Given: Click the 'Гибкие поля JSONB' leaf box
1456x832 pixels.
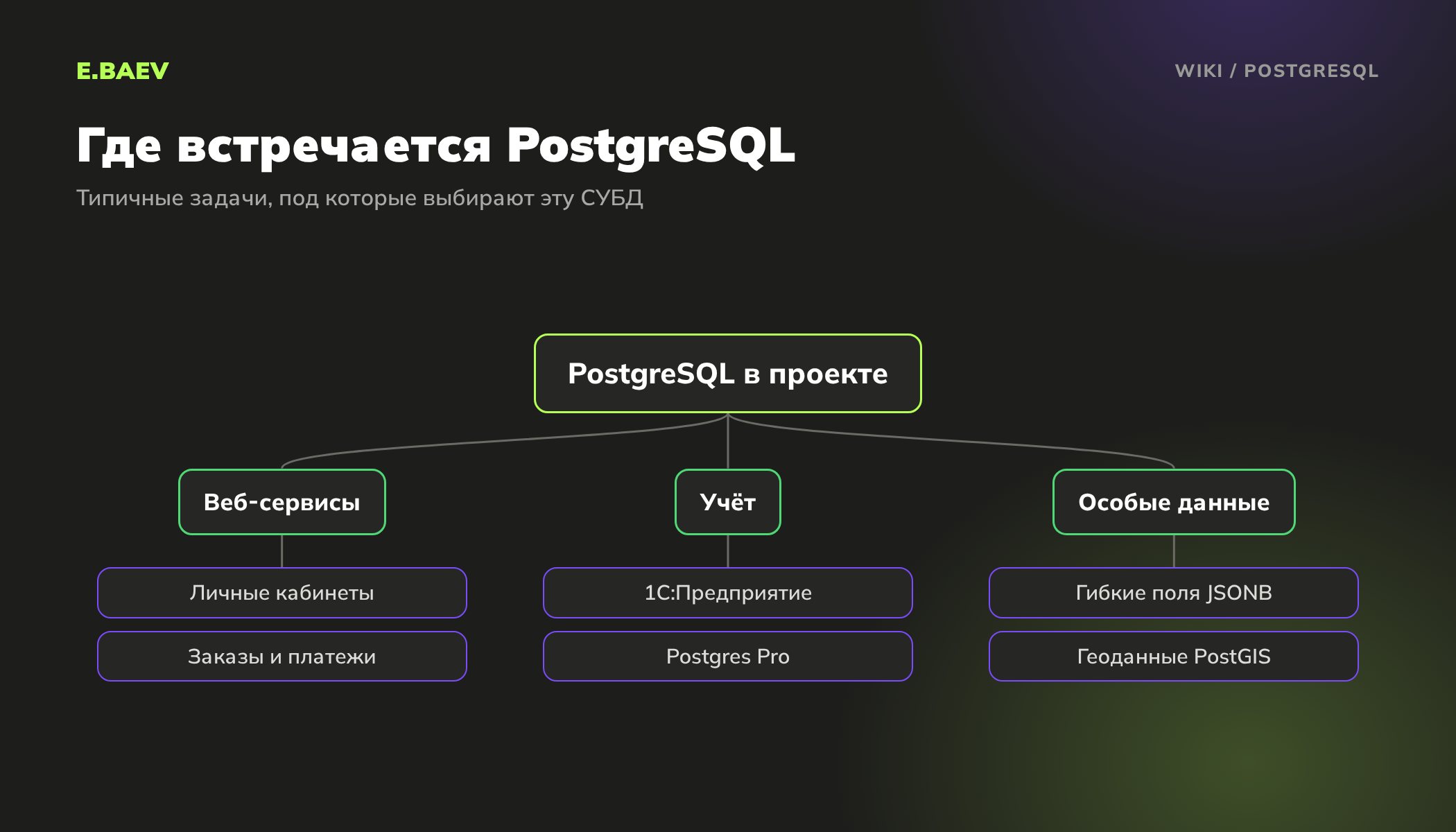Looking at the screenshot, I should click(1174, 593).
